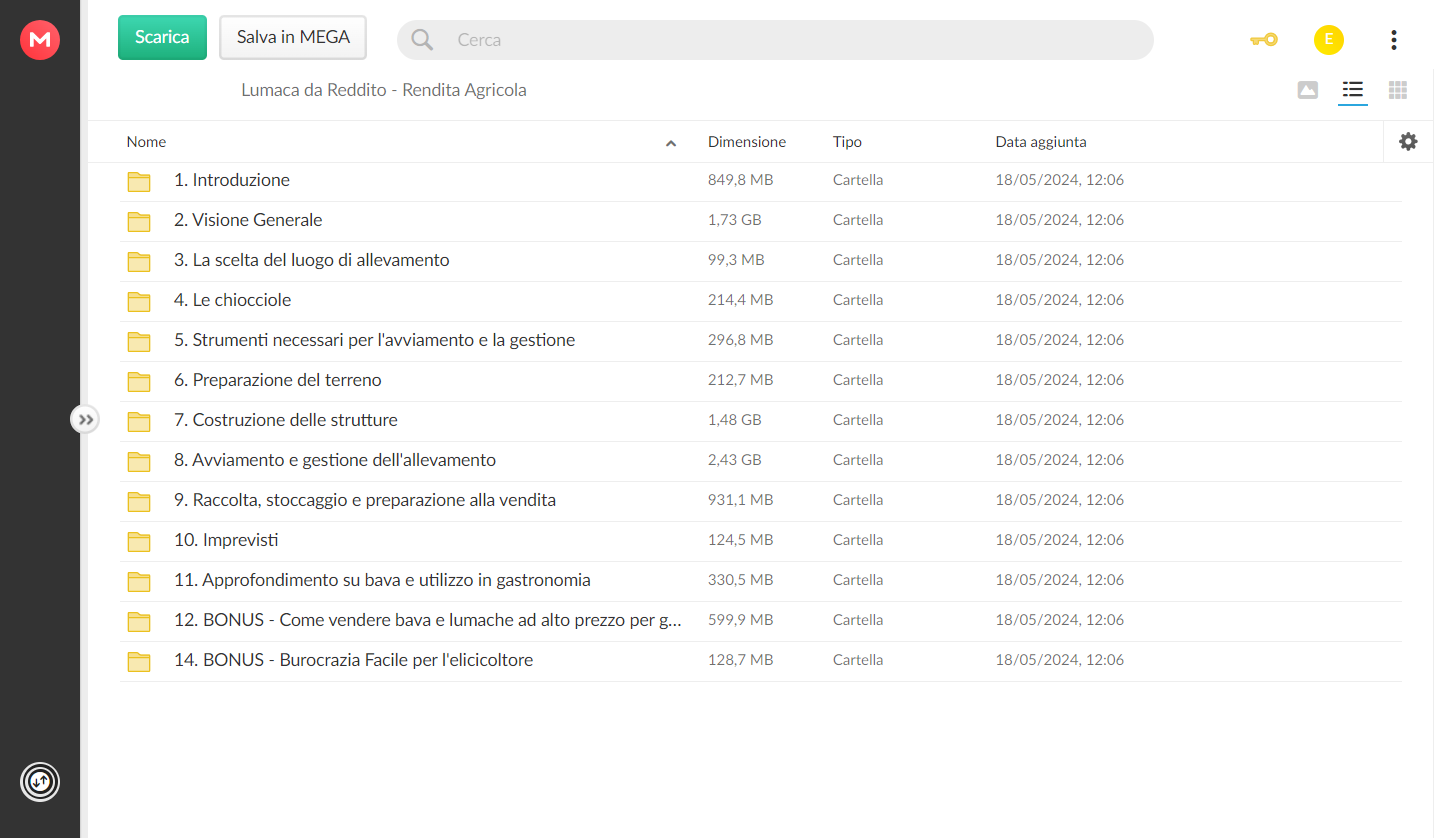This screenshot has height=838, width=1434.
Task: Open the yellow account avatar
Action: (x=1328, y=40)
